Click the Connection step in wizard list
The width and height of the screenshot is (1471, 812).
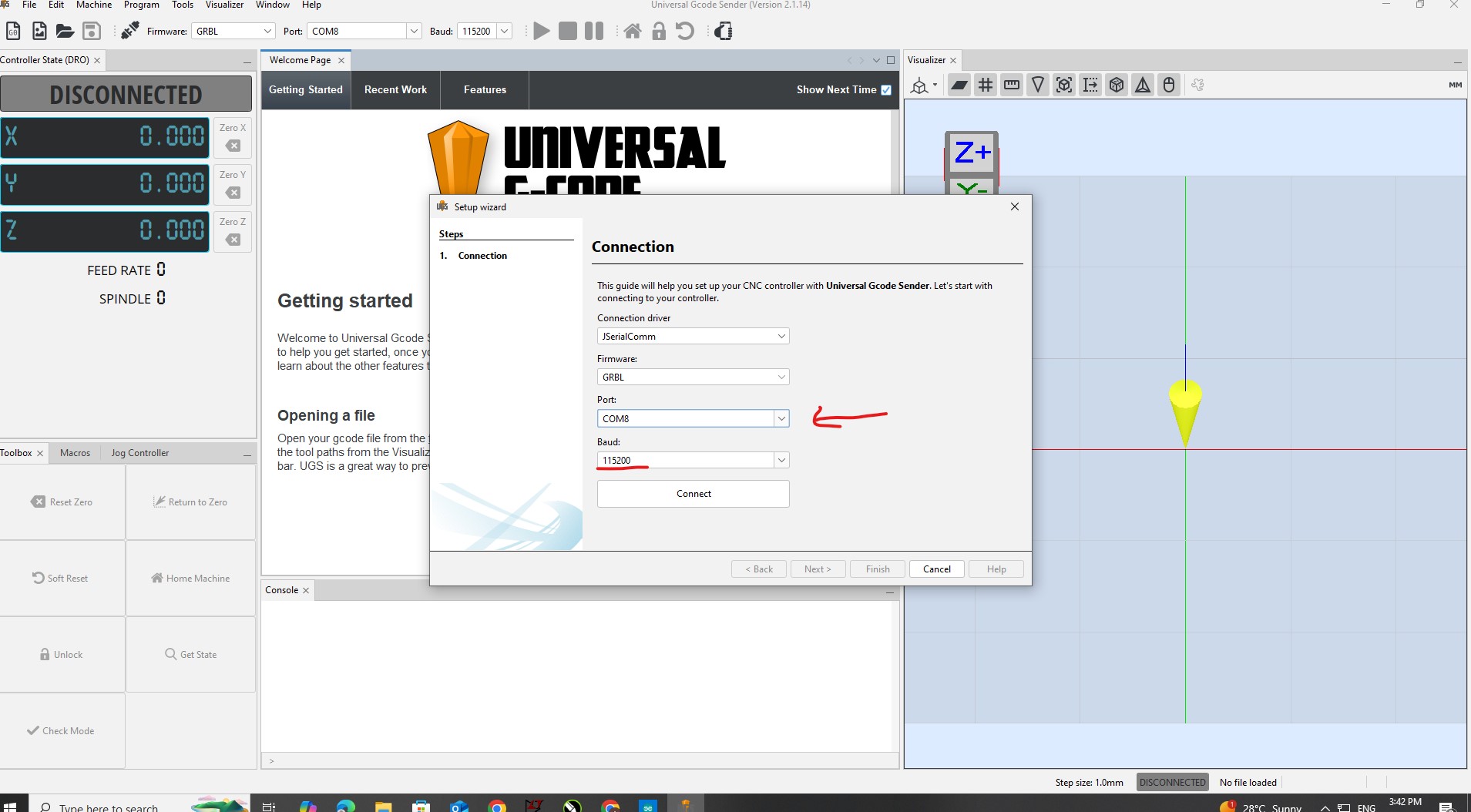coord(482,256)
